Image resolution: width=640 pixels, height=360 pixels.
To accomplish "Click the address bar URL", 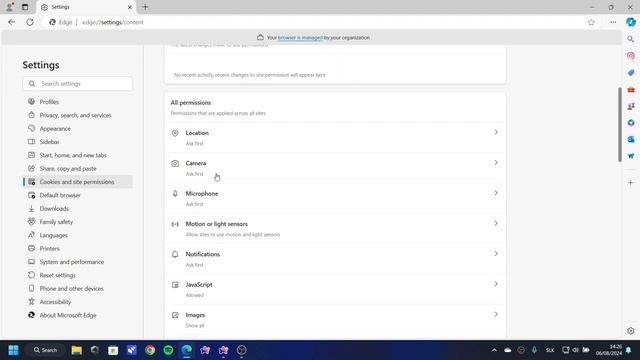I will click(x=113, y=22).
